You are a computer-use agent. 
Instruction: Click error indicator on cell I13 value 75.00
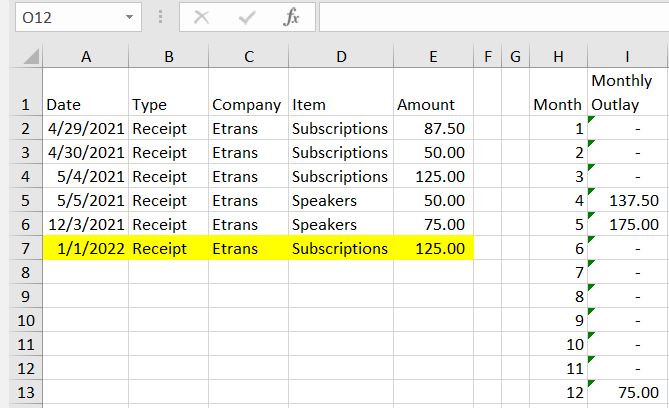(x=593, y=385)
